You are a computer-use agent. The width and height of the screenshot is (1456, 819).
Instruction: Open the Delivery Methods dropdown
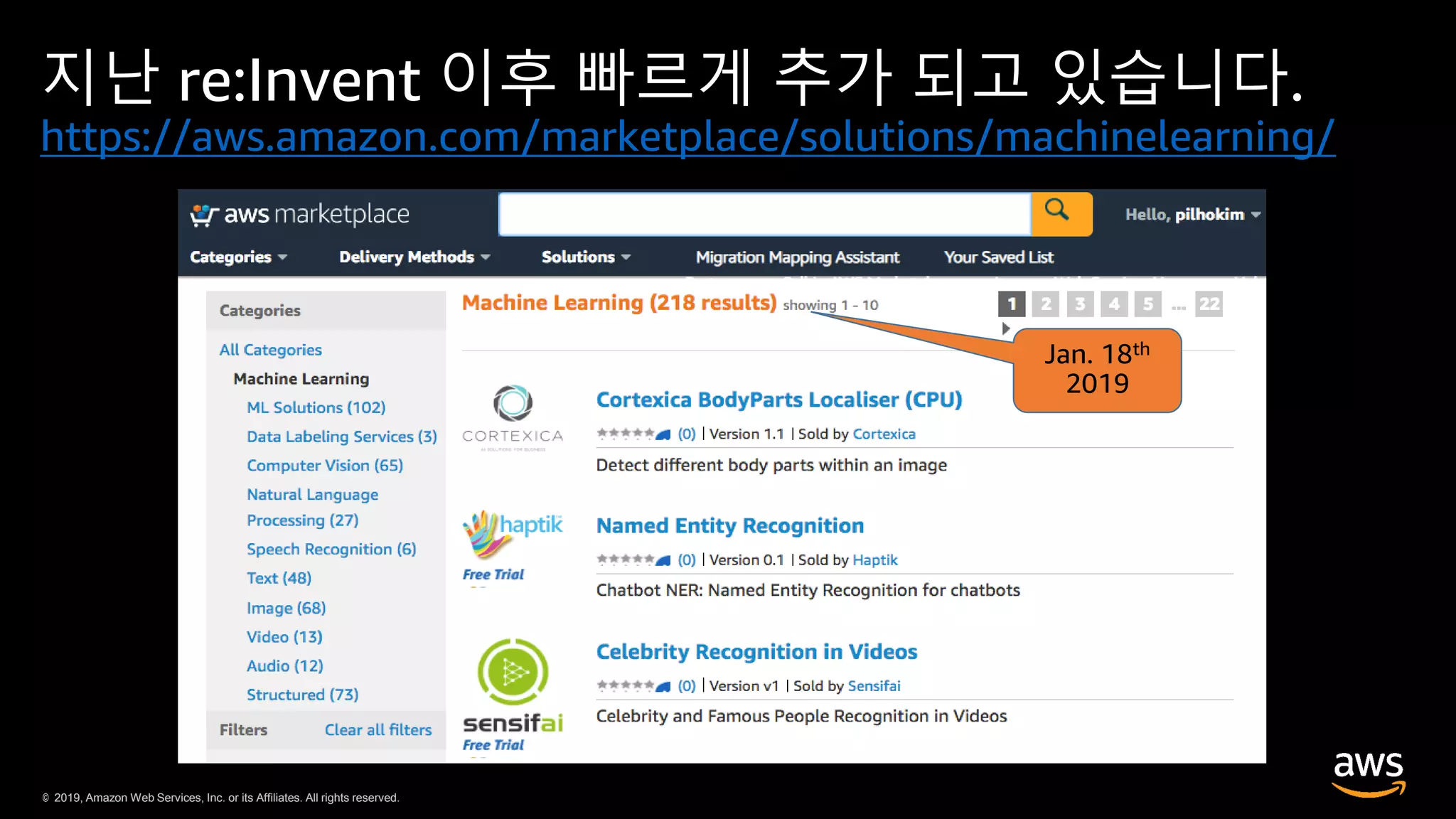[x=414, y=257]
